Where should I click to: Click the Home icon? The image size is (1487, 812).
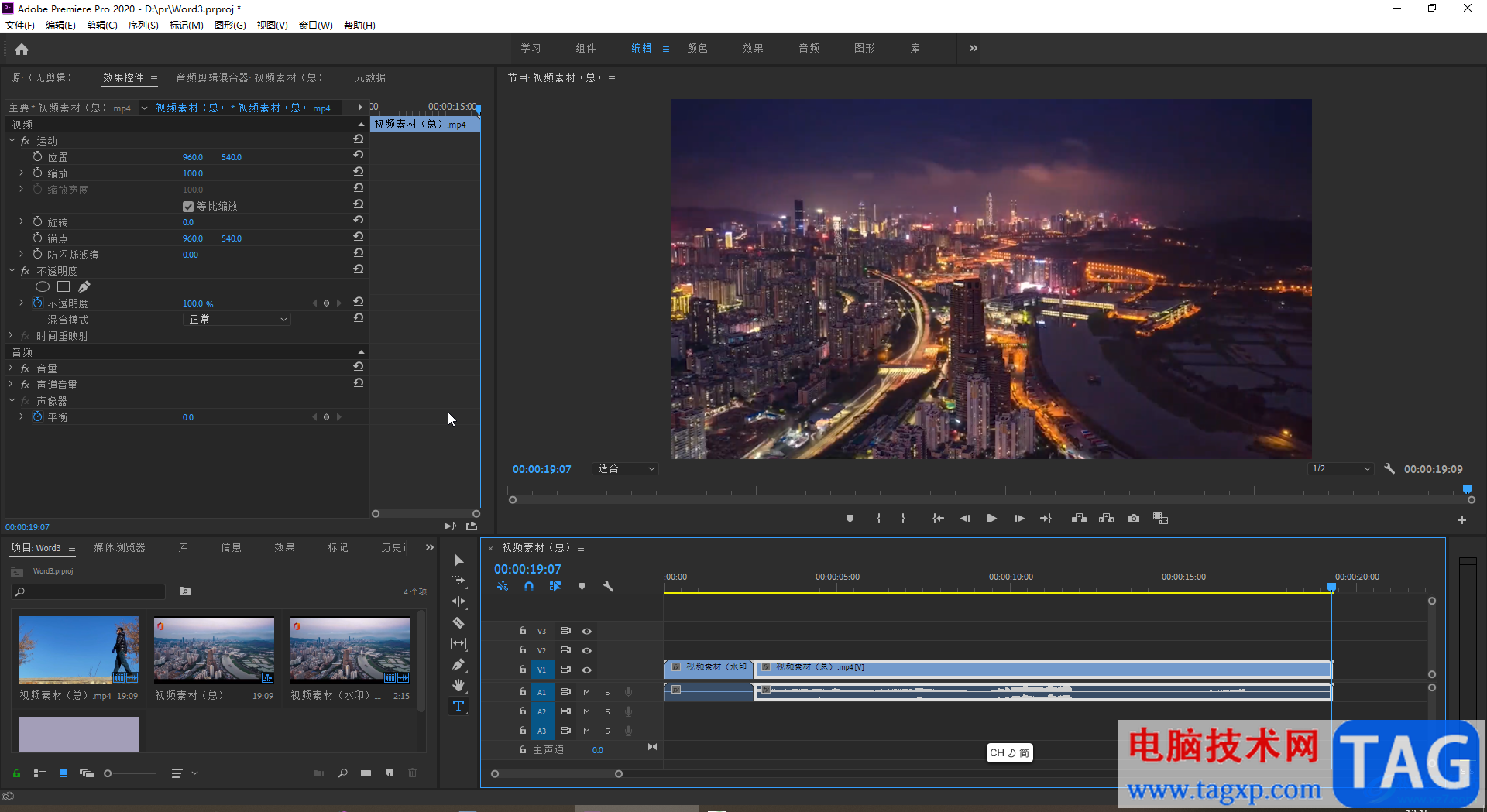coord(22,50)
